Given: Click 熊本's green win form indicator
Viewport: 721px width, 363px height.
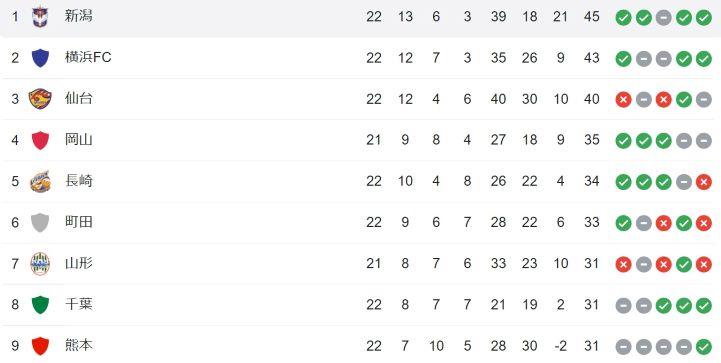Looking at the screenshot, I should pyautogui.click(x=704, y=347).
